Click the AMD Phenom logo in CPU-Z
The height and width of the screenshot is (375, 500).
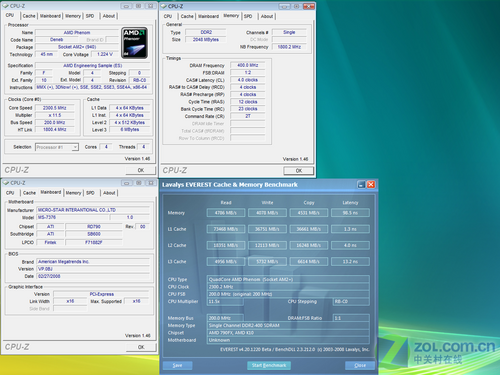[134, 43]
